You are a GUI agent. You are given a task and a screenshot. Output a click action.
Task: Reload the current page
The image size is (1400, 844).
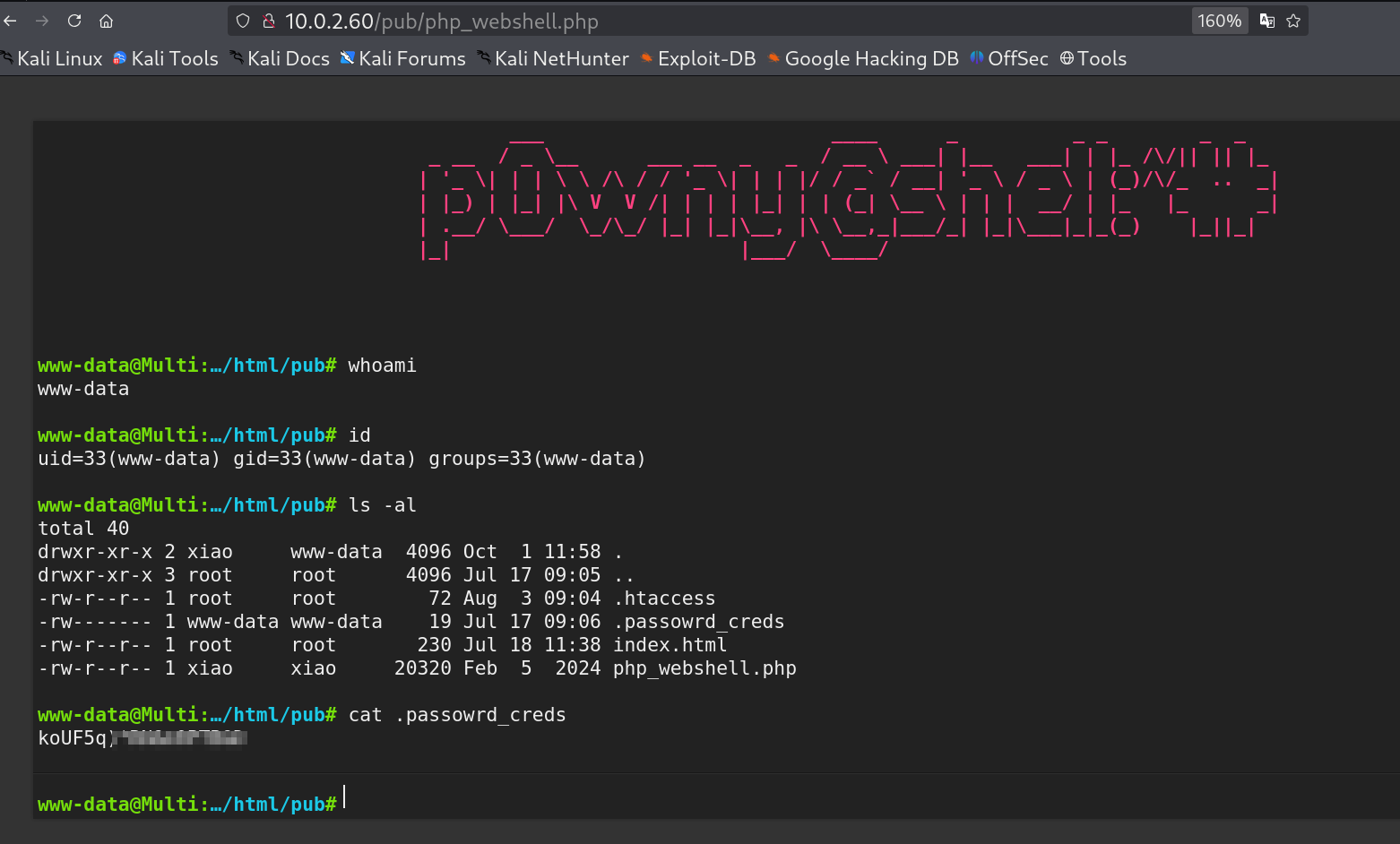74,21
